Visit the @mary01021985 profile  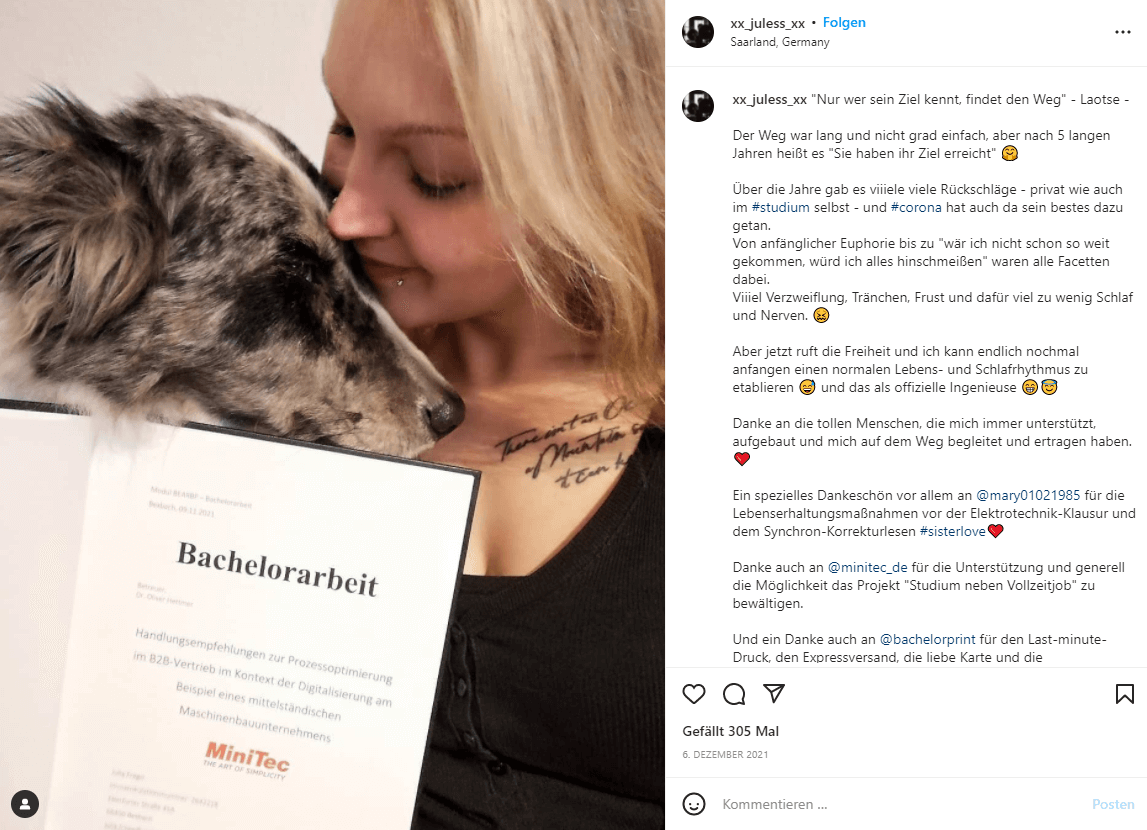click(1028, 495)
